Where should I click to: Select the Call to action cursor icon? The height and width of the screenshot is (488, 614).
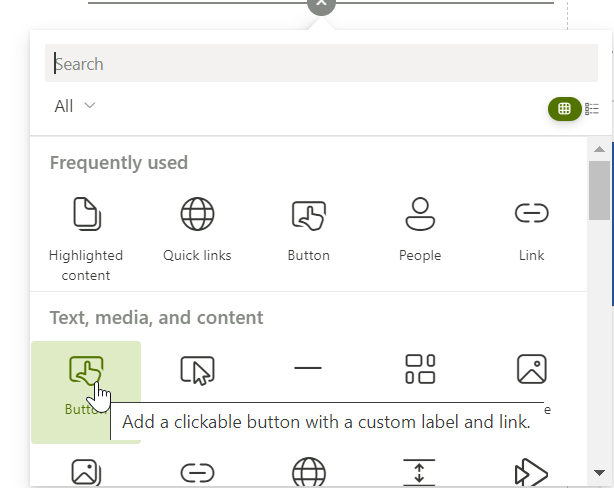[197, 370]
